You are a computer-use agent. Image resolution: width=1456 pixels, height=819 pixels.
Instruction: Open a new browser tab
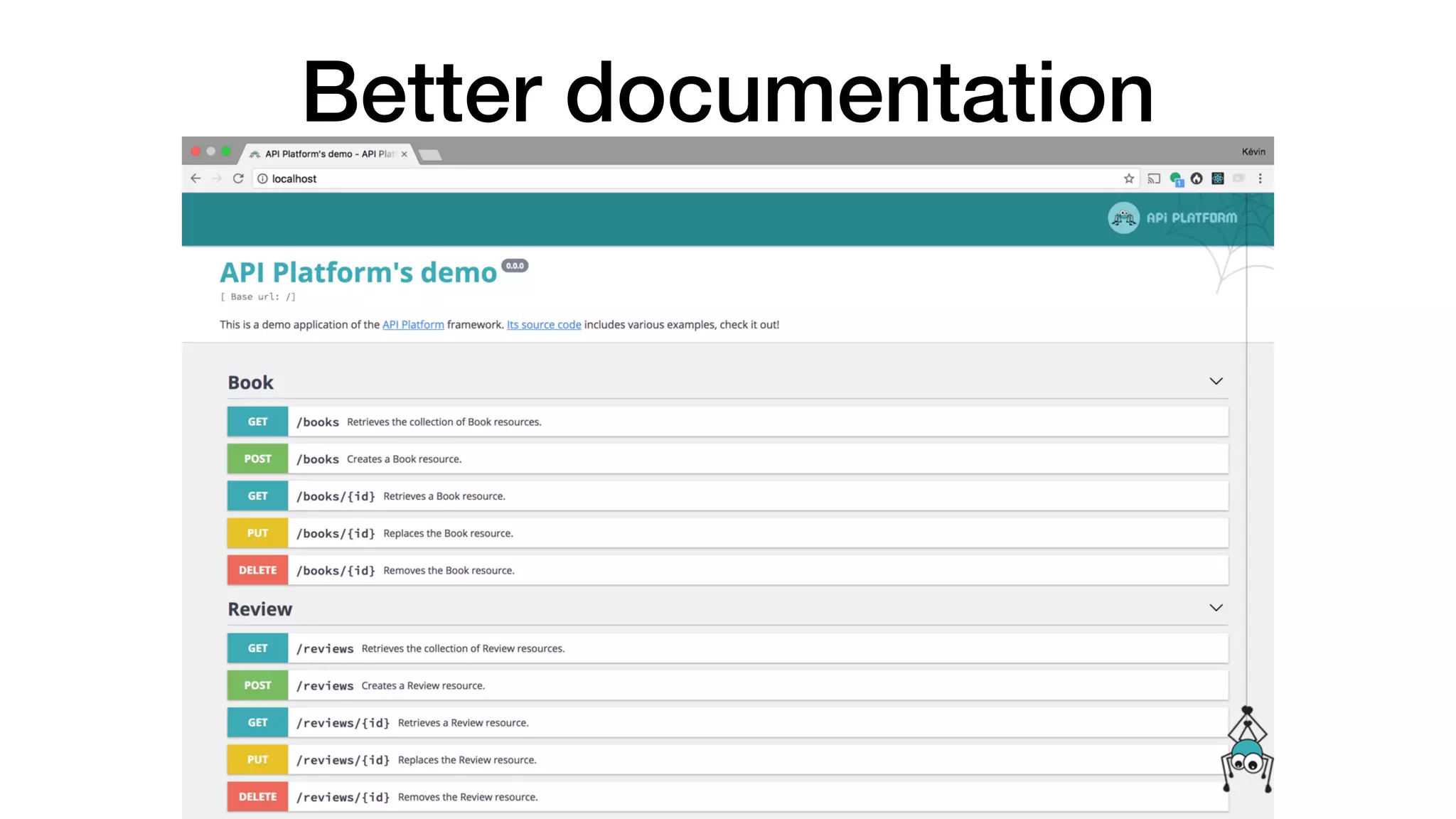pos(430,154)
